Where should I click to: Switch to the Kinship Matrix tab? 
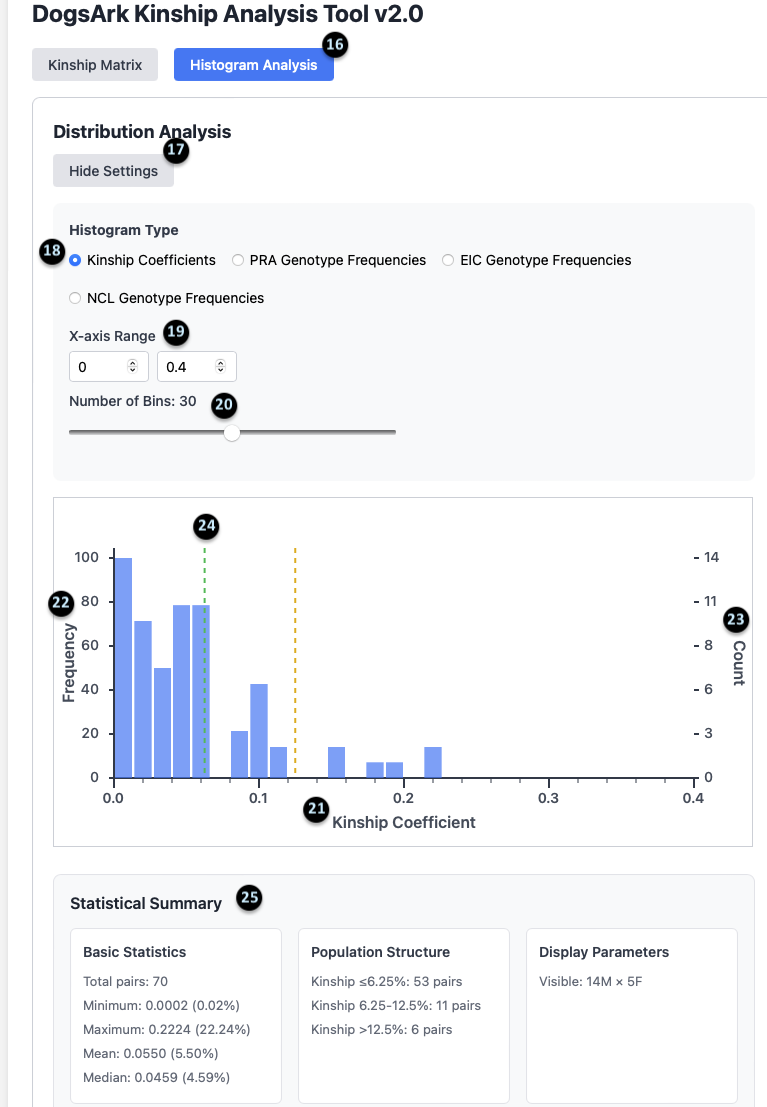tap(94, 64)
